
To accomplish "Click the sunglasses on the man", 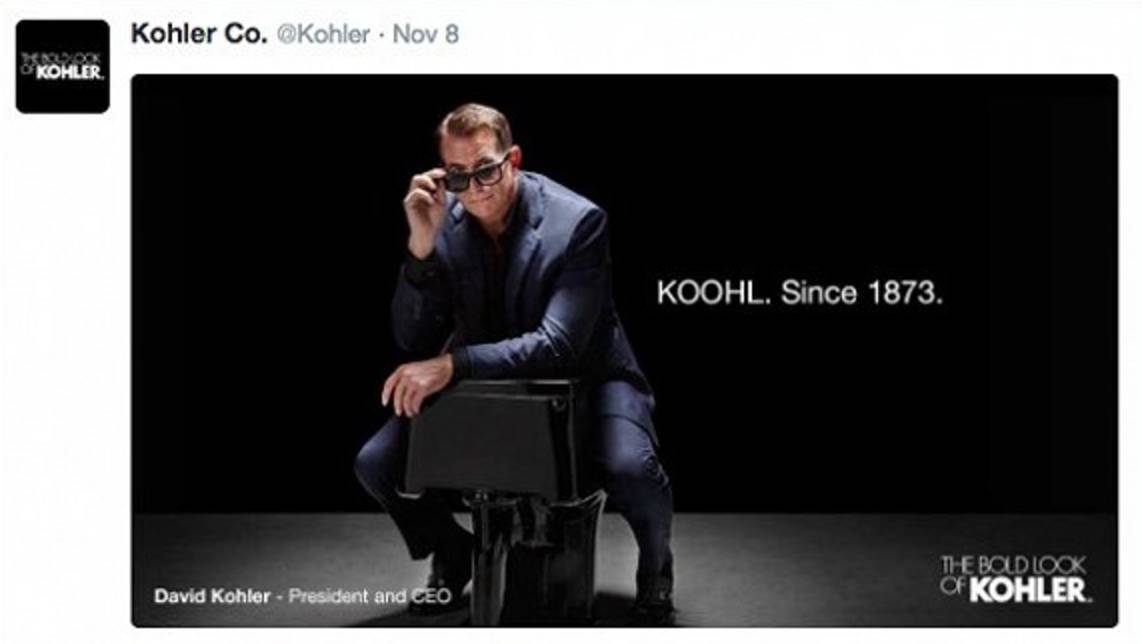I will [x=474, y=175].
